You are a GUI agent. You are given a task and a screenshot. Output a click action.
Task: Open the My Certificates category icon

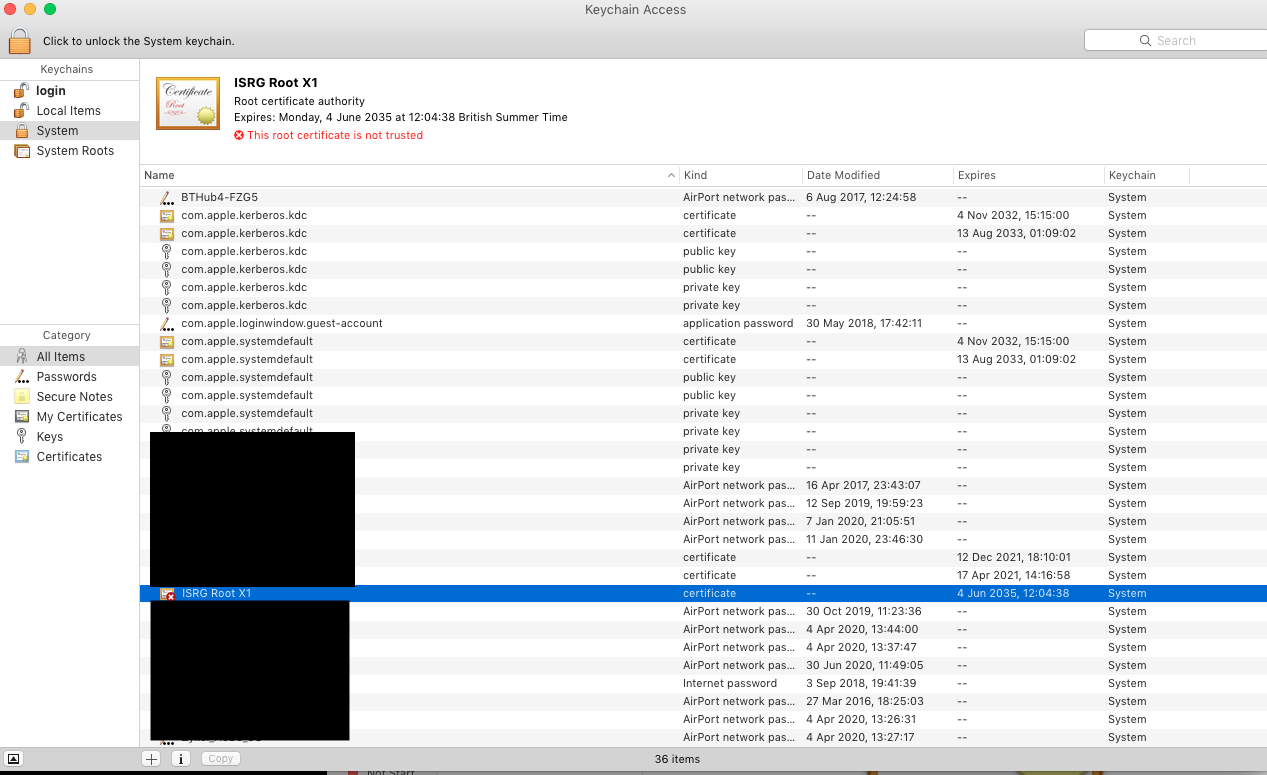click(x=21, y=417)
